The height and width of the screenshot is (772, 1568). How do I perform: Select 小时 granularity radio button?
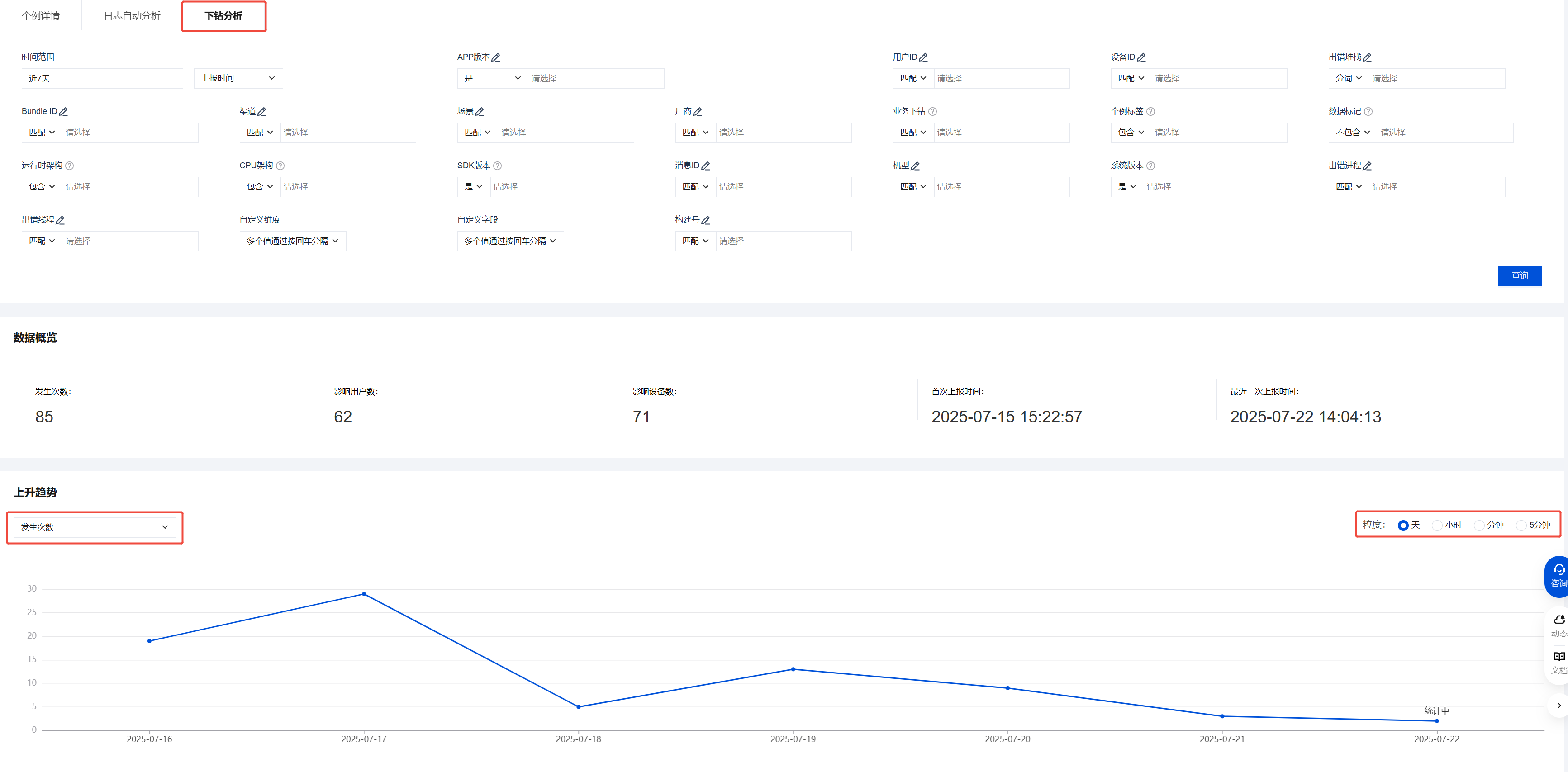(1437, 525)
